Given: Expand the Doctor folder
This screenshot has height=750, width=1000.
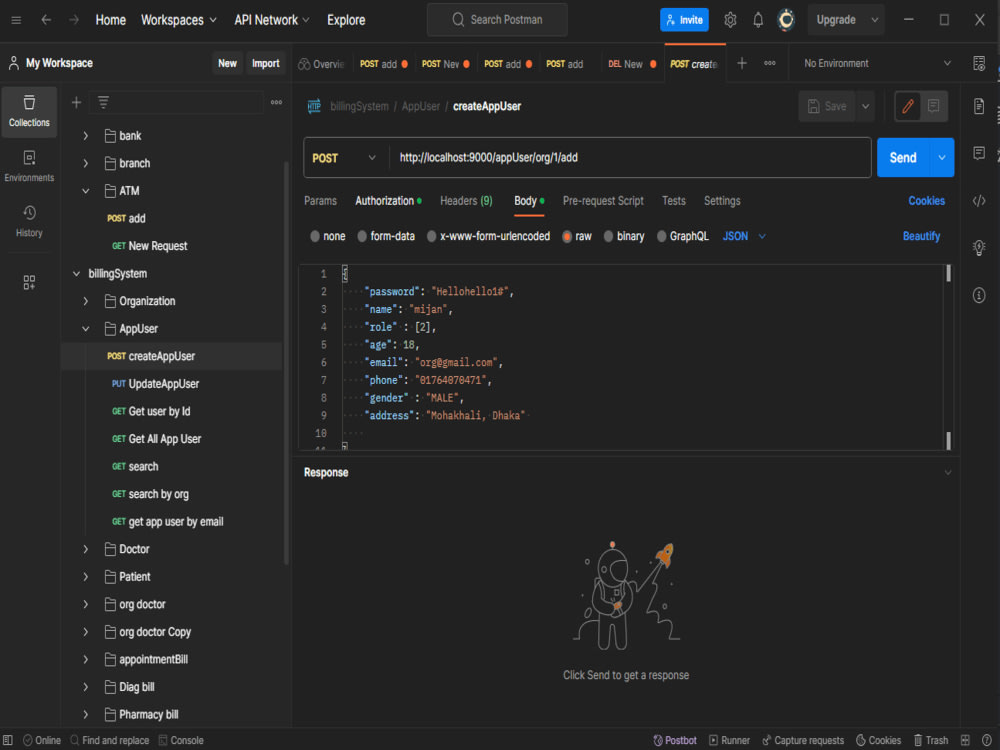Looking at the screenshot, I should pos(85,549).
